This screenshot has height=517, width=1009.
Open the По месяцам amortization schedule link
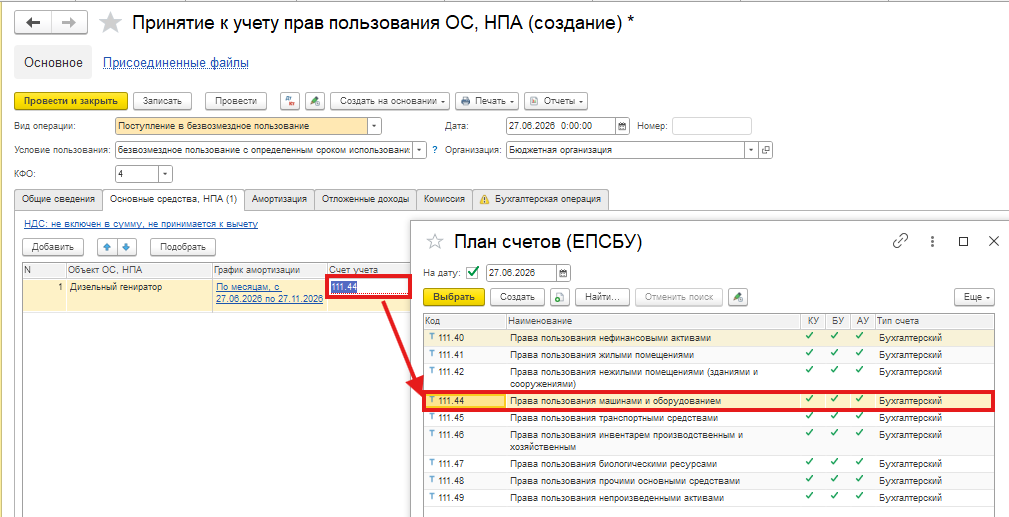pyautogui.click(x=269, y=292)
